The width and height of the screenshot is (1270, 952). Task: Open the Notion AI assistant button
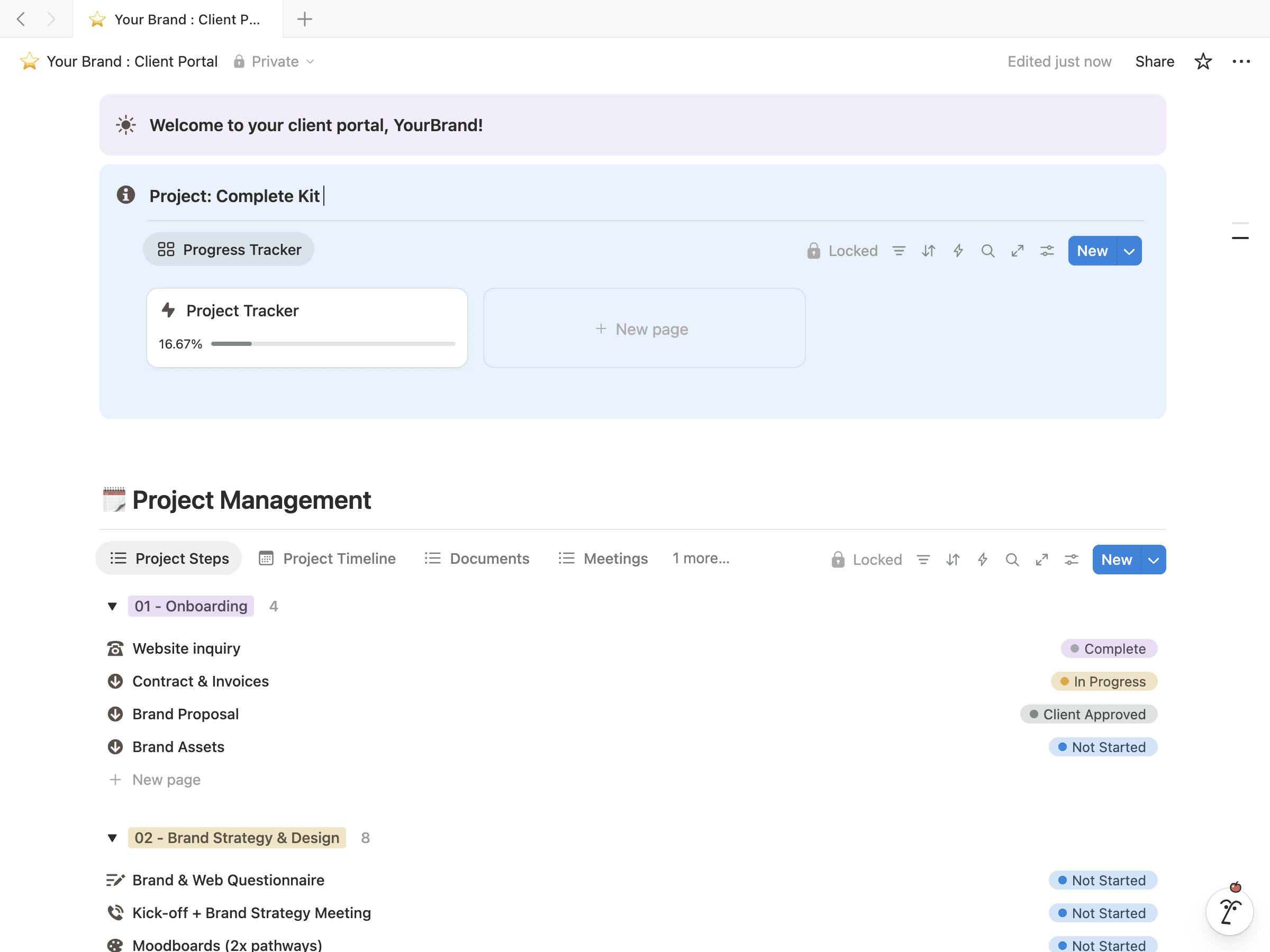click(1229, 911)
